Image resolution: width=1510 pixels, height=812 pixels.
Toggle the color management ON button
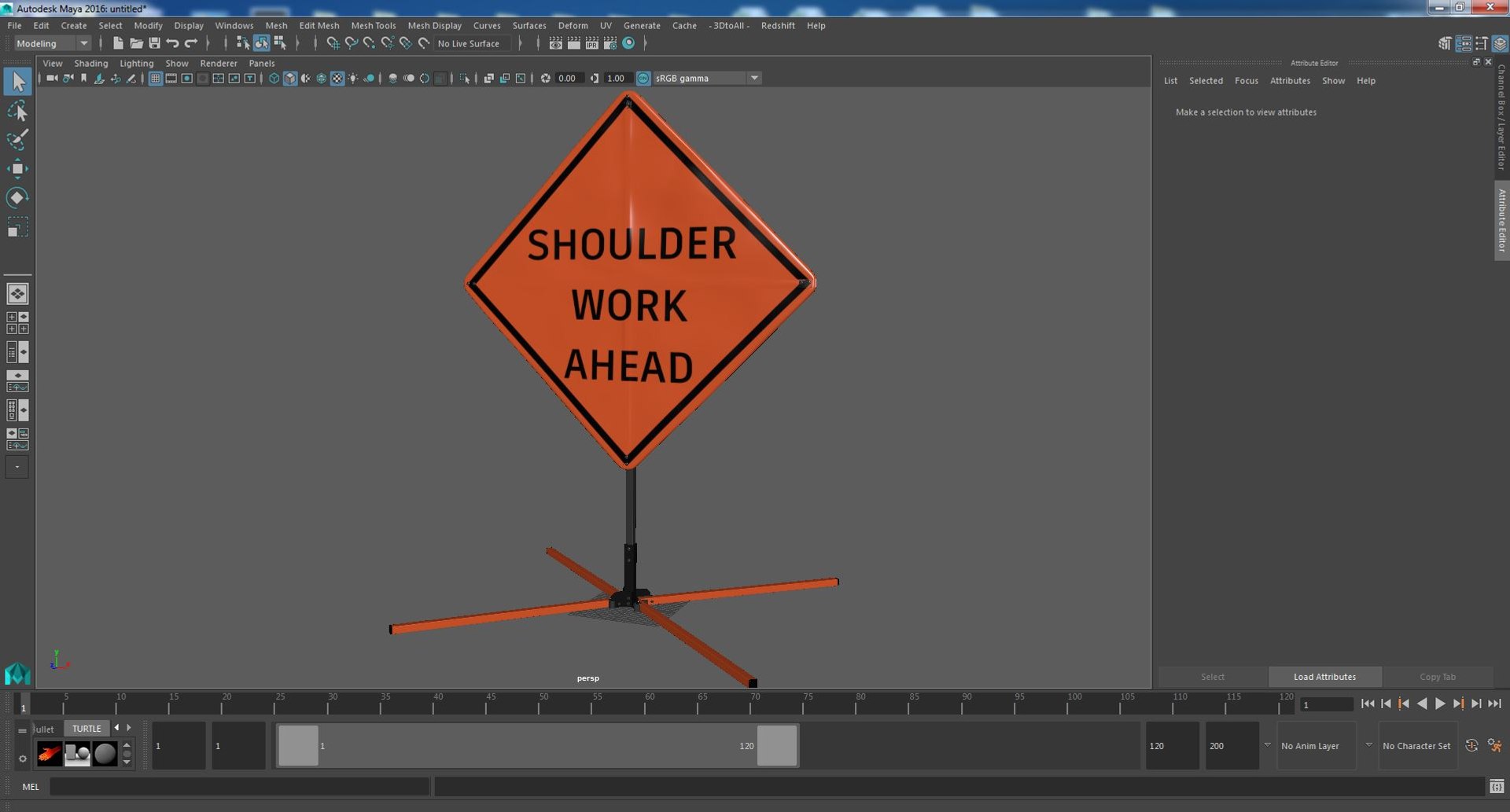click(x=643, y=78)
